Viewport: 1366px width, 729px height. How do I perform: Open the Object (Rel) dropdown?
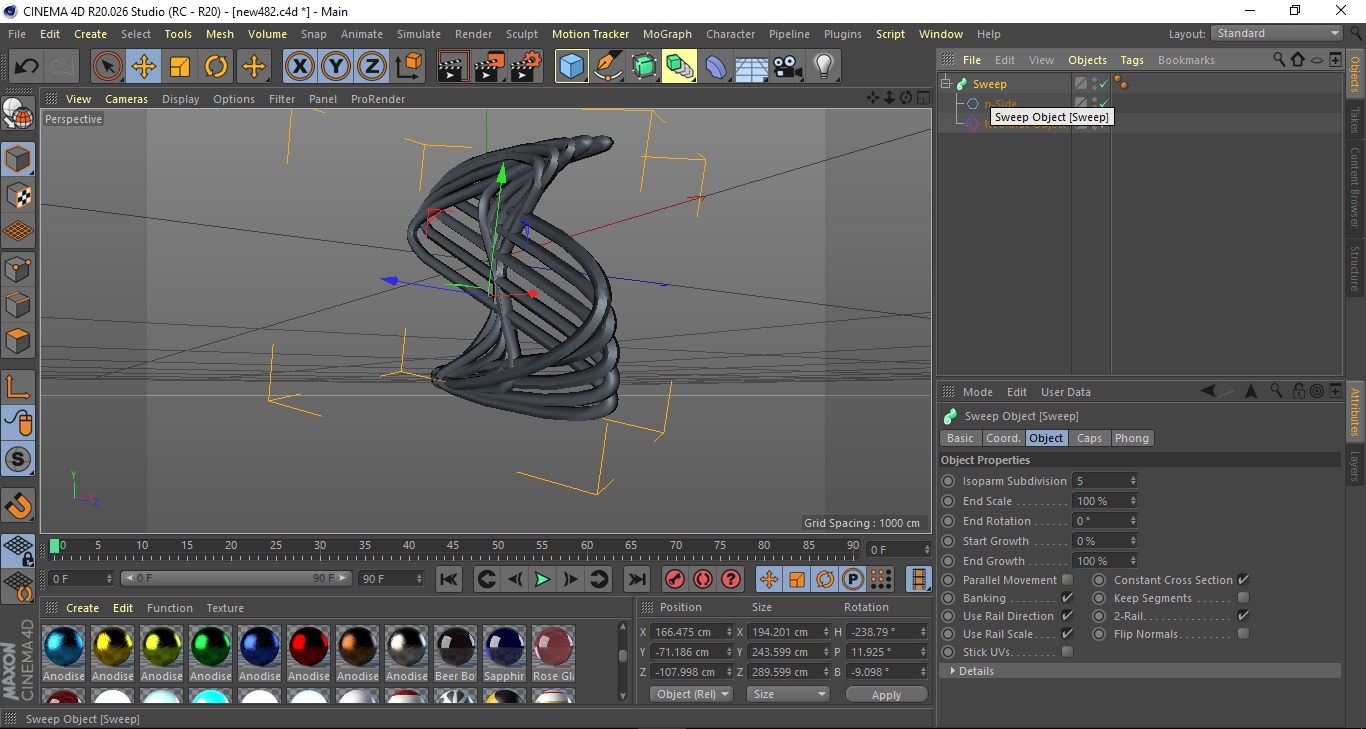(x=691, y=694)
